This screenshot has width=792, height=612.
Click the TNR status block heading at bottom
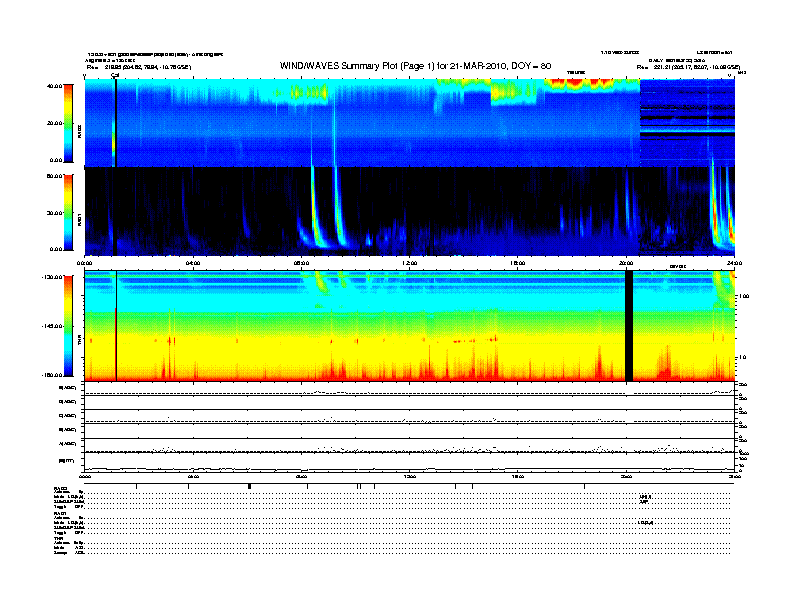click(58, 538)
